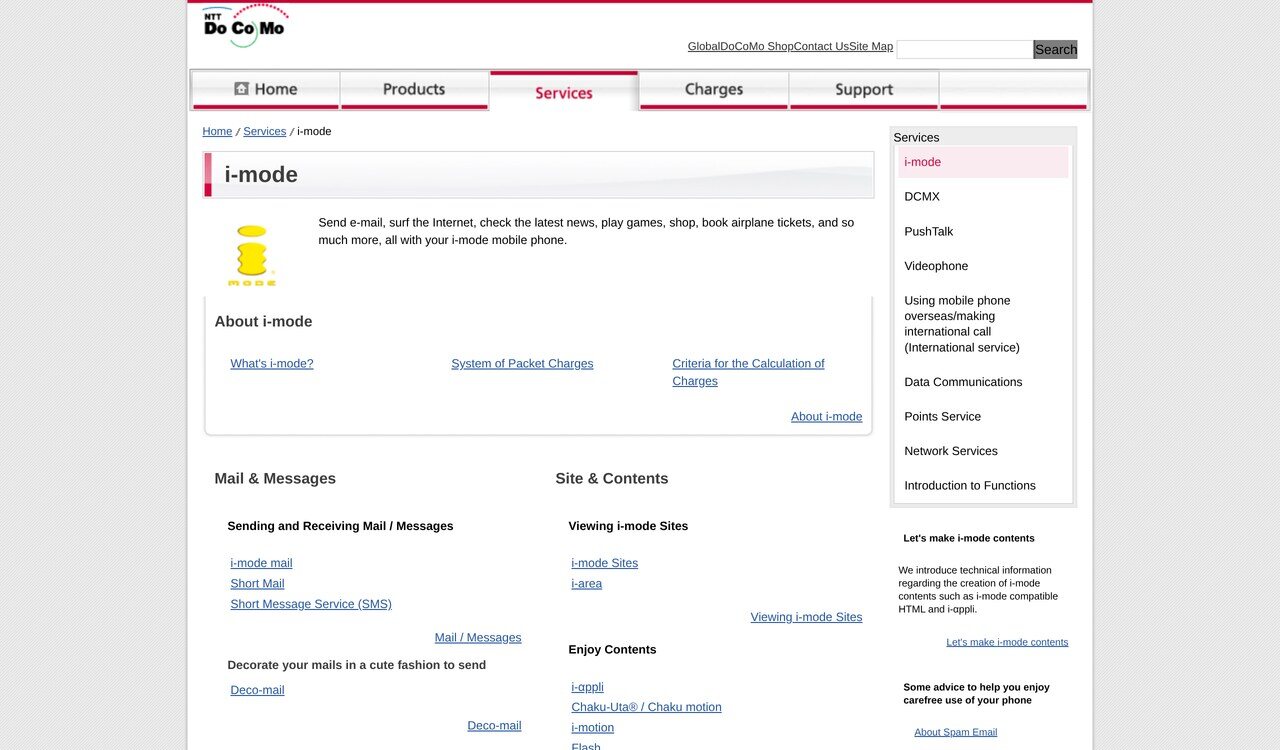Screen dimensions: 1280x750
Task: Select PushTalk in Services sidebar
Action: 983,231
